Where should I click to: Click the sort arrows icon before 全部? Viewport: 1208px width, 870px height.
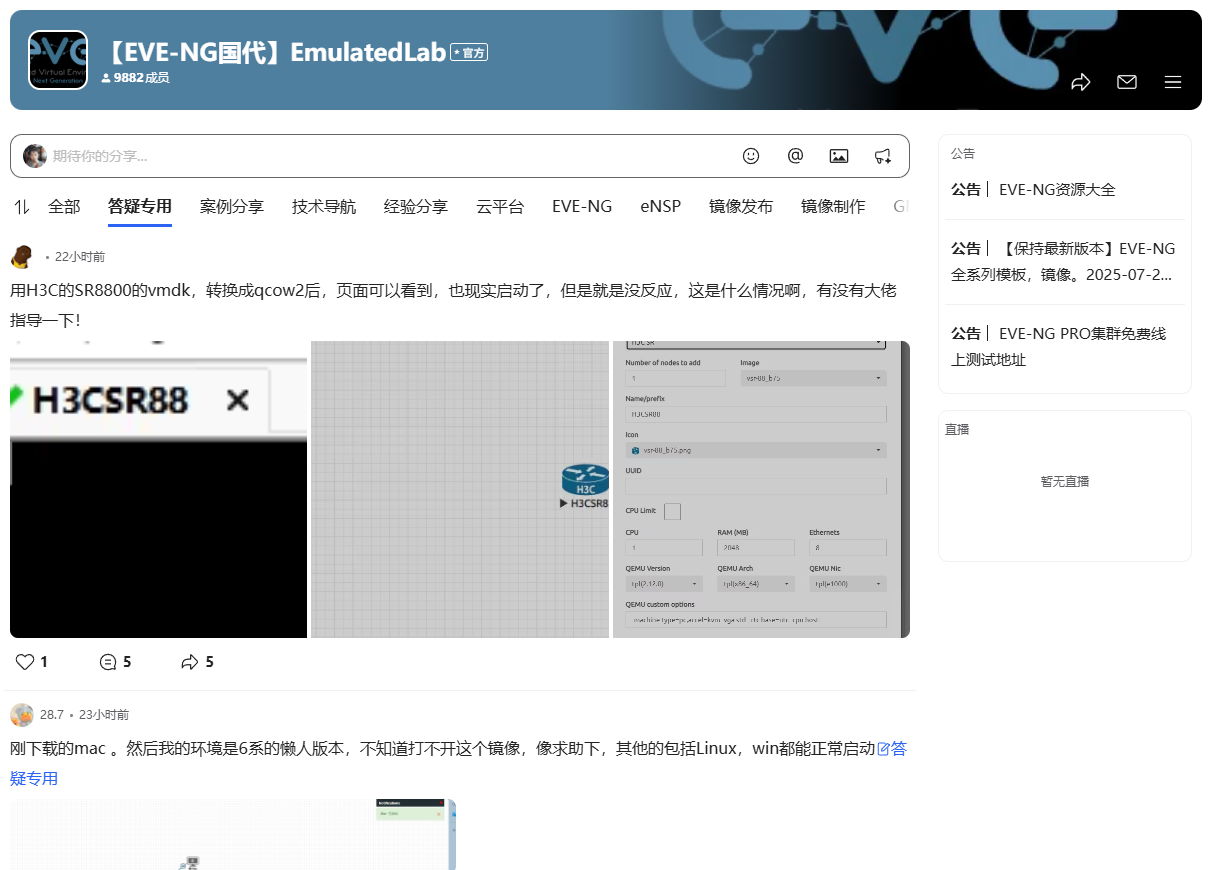coord(22,207)
